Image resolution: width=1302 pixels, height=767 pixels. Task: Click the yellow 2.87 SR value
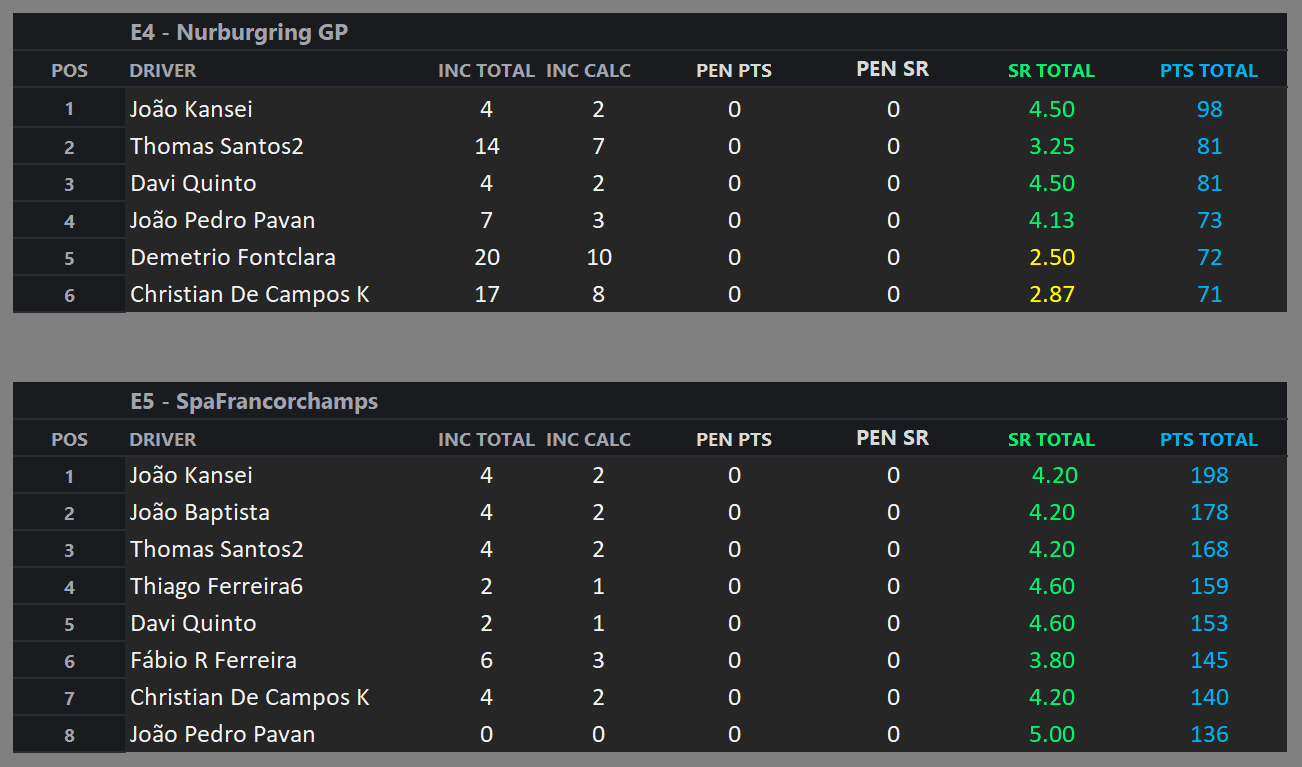tap(1052, 294)
